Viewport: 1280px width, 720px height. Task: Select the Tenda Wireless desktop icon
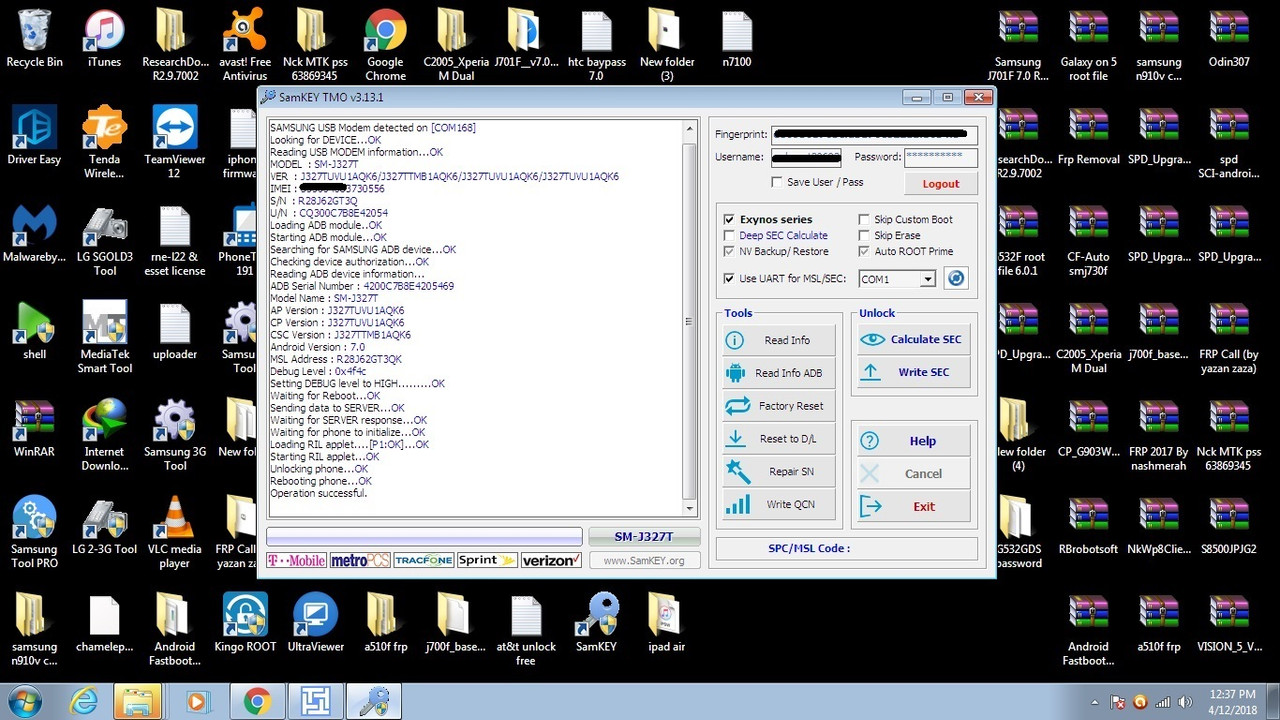[104, 143]
